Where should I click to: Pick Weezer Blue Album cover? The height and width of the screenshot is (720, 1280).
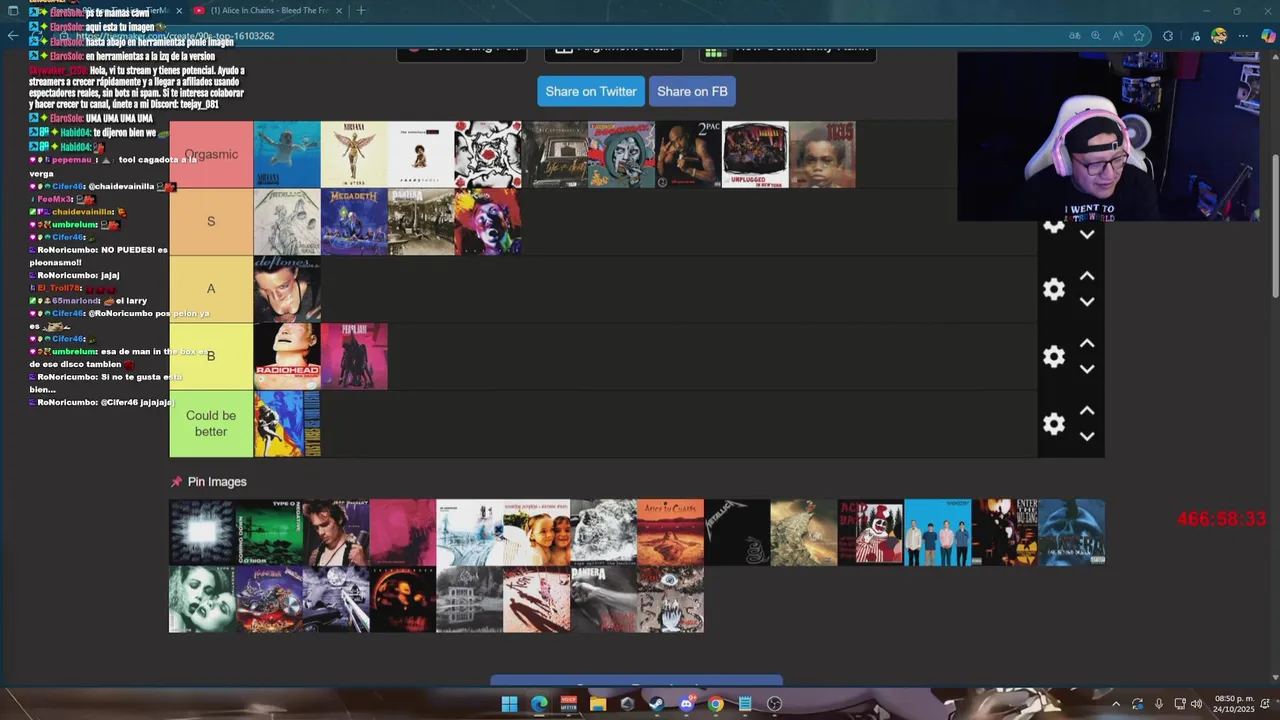tap(938, 533)
